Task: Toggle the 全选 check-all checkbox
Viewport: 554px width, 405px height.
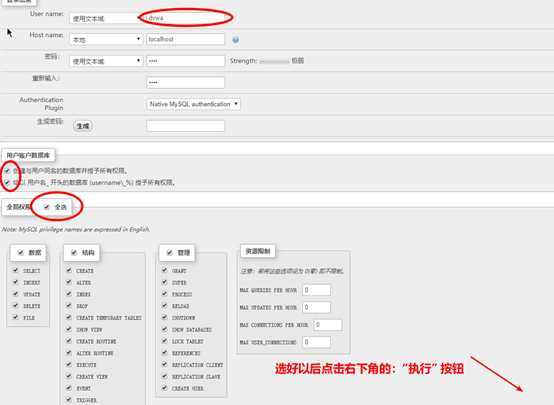Action: tap(47, 207)
